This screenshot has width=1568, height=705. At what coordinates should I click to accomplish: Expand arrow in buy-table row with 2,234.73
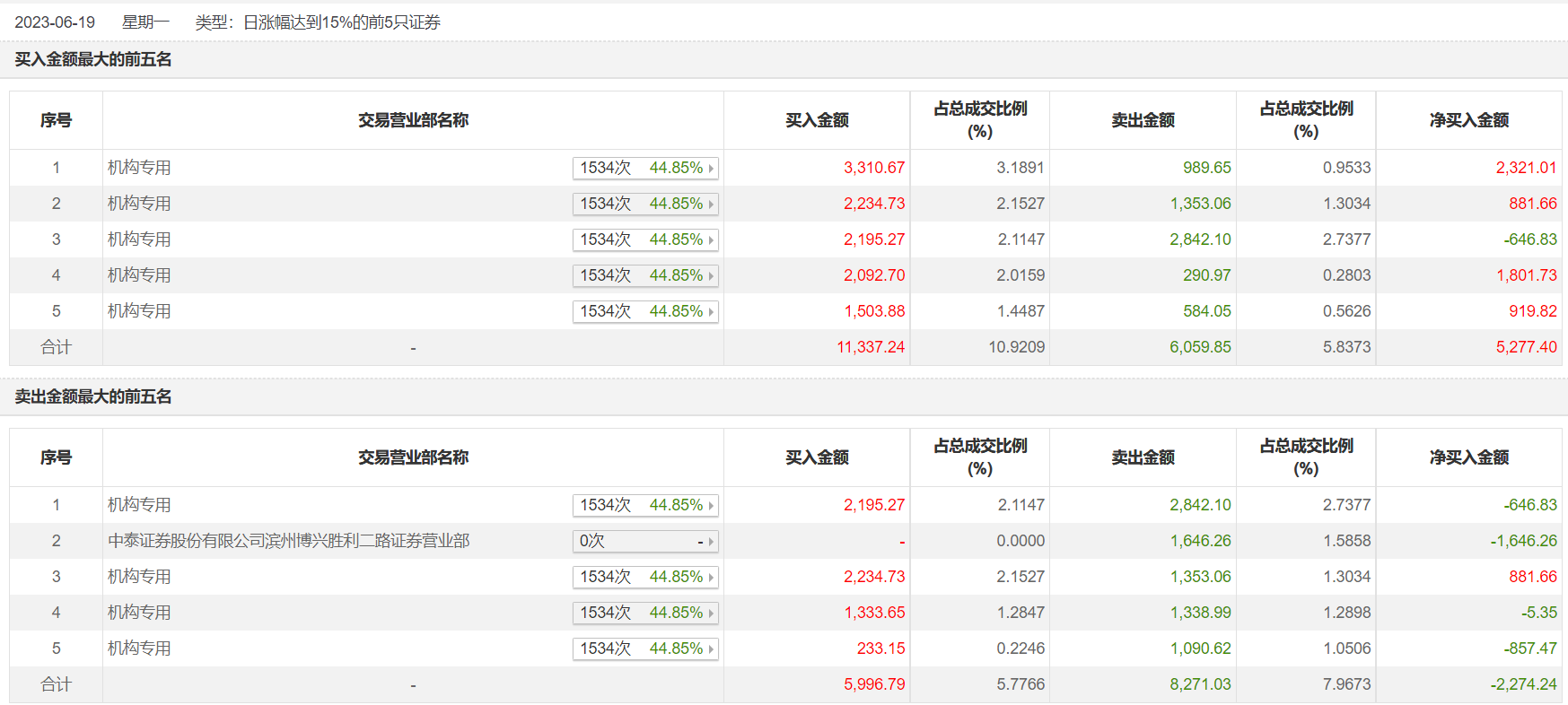click(x=711, y=205)
